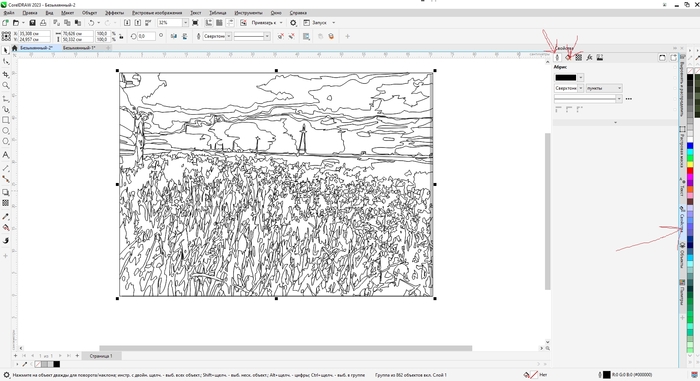Screen dimensions: 700x381
Task: Click the Export icon
Action: pyautogui.click(x=138, y=22)
